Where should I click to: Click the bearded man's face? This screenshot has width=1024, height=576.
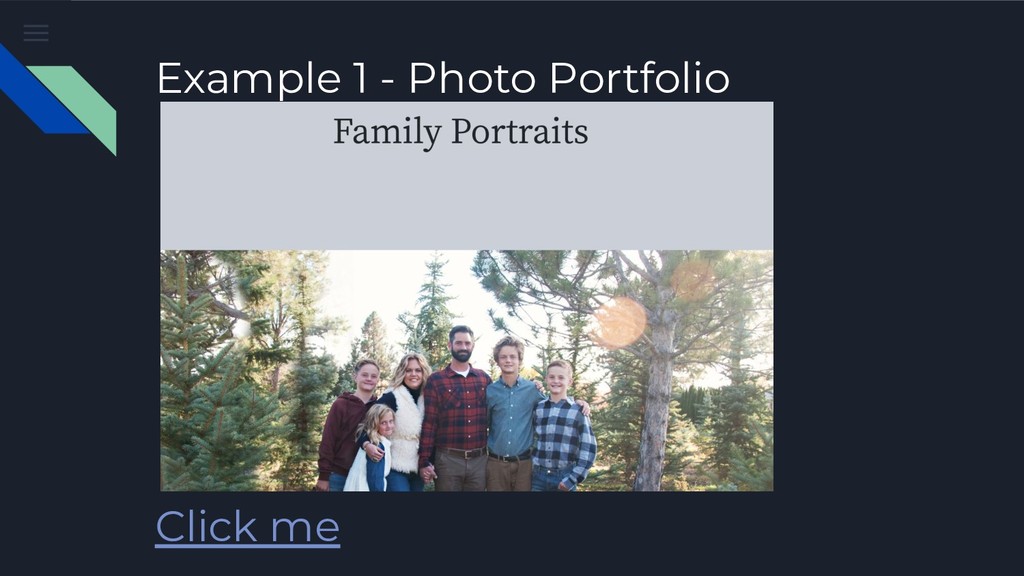pyautogui.click(x=461, y=346)
